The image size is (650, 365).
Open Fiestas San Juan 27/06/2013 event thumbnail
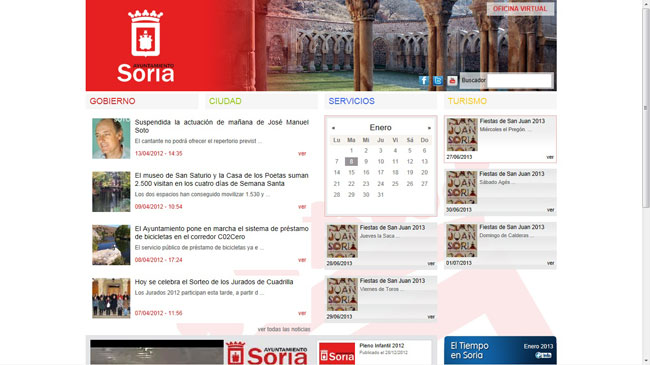pos(462,135)
